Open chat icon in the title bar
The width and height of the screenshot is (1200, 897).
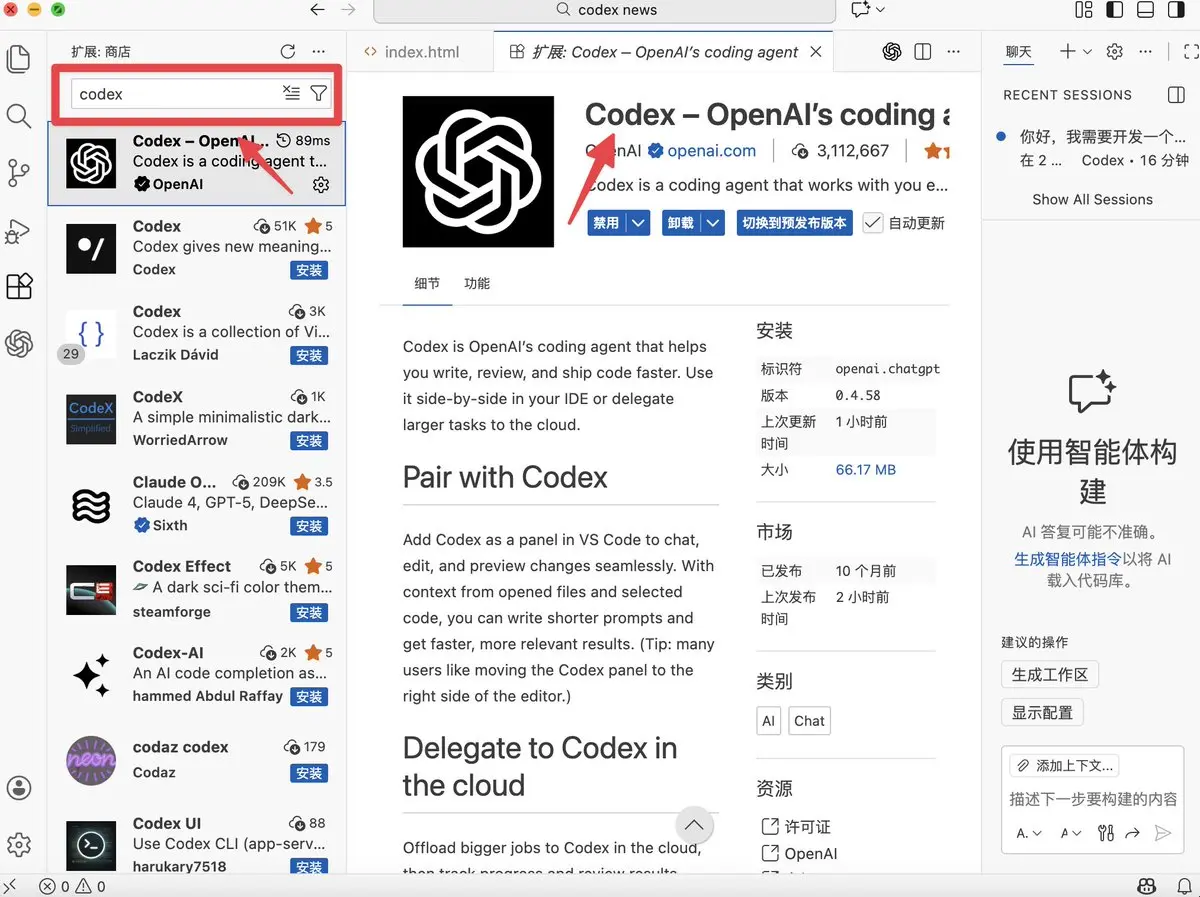pyautogui.click(x=860, y=9)
